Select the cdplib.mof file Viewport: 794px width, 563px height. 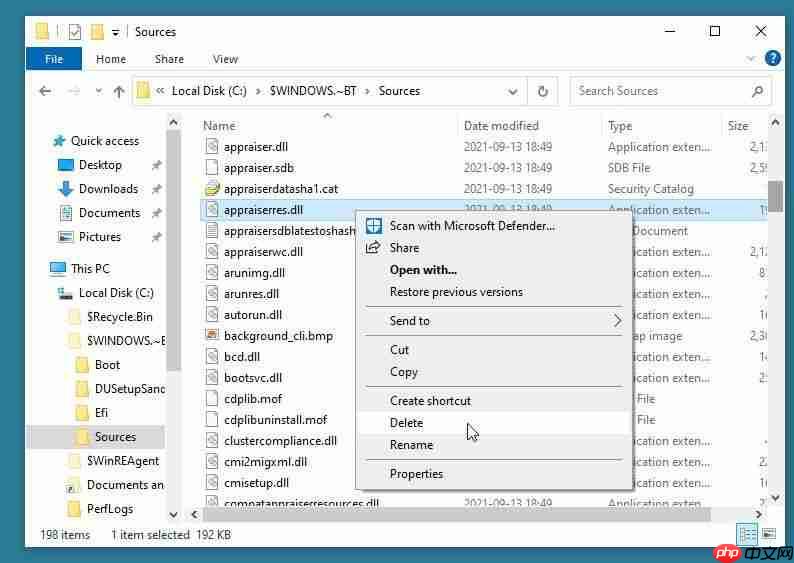[253, 399]
